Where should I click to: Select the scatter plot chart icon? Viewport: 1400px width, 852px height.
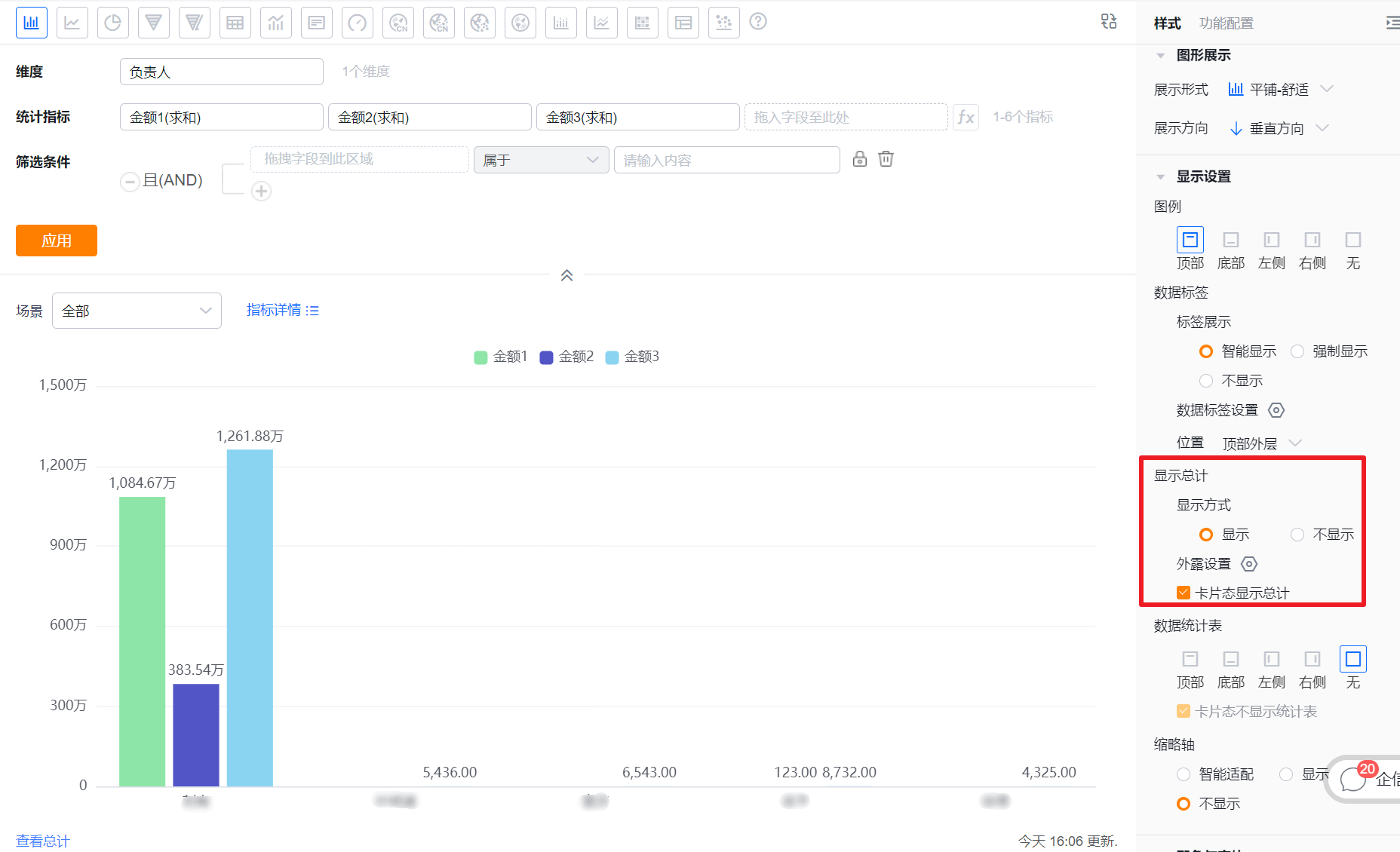(x=724, y=23)
